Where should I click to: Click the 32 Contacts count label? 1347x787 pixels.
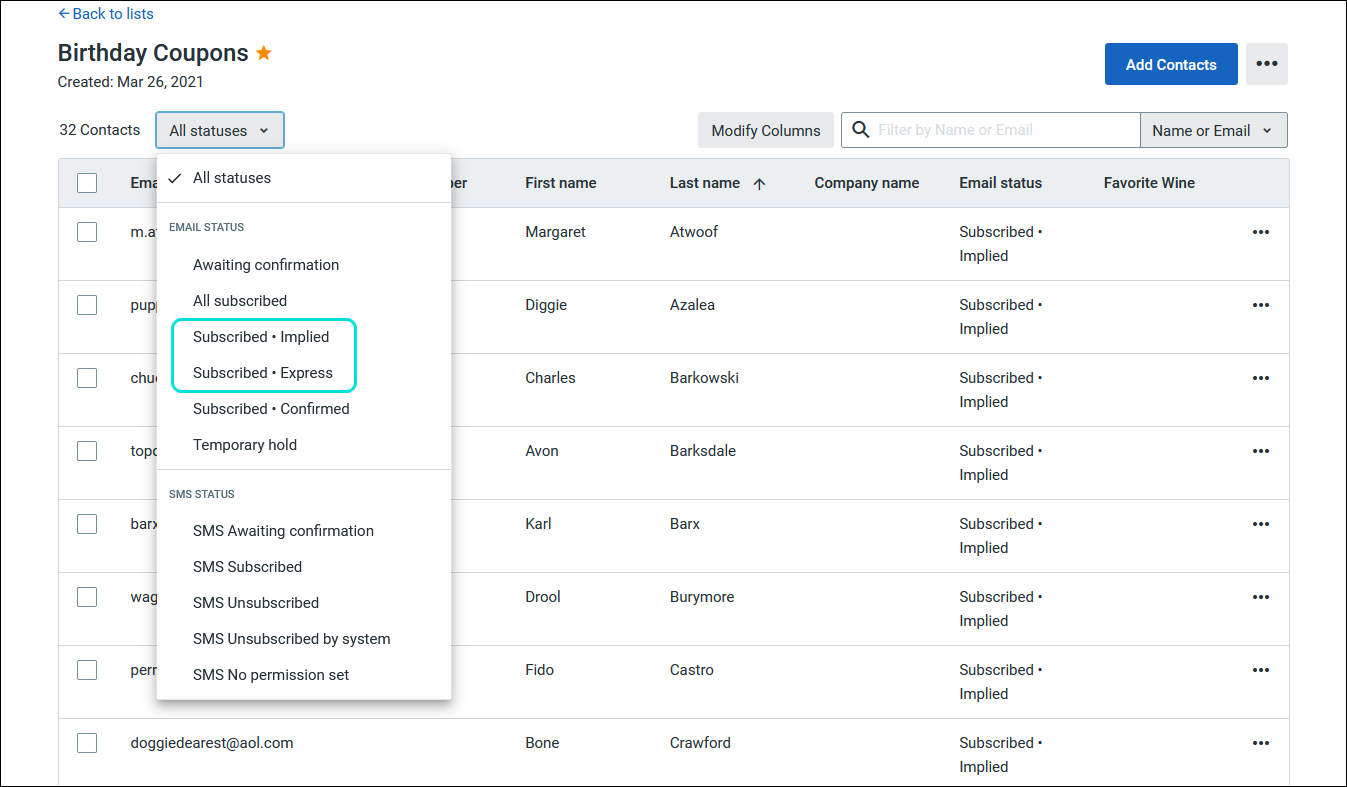pos(100,130)
